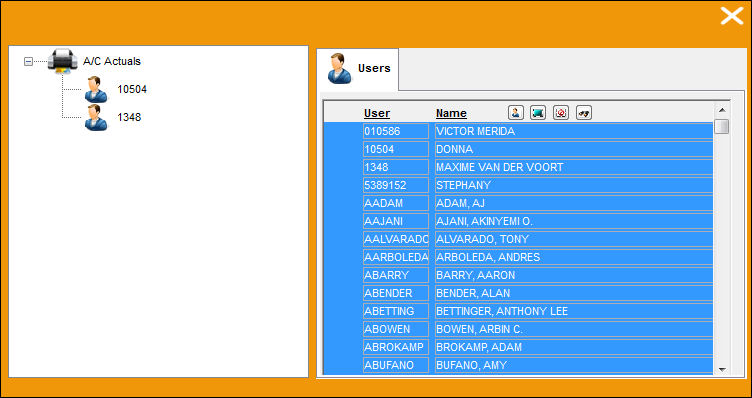This screenshot has width=752, height=398.
Task: Click the scrollbar down arrow in the users list
Action: (x=722, y=370)
